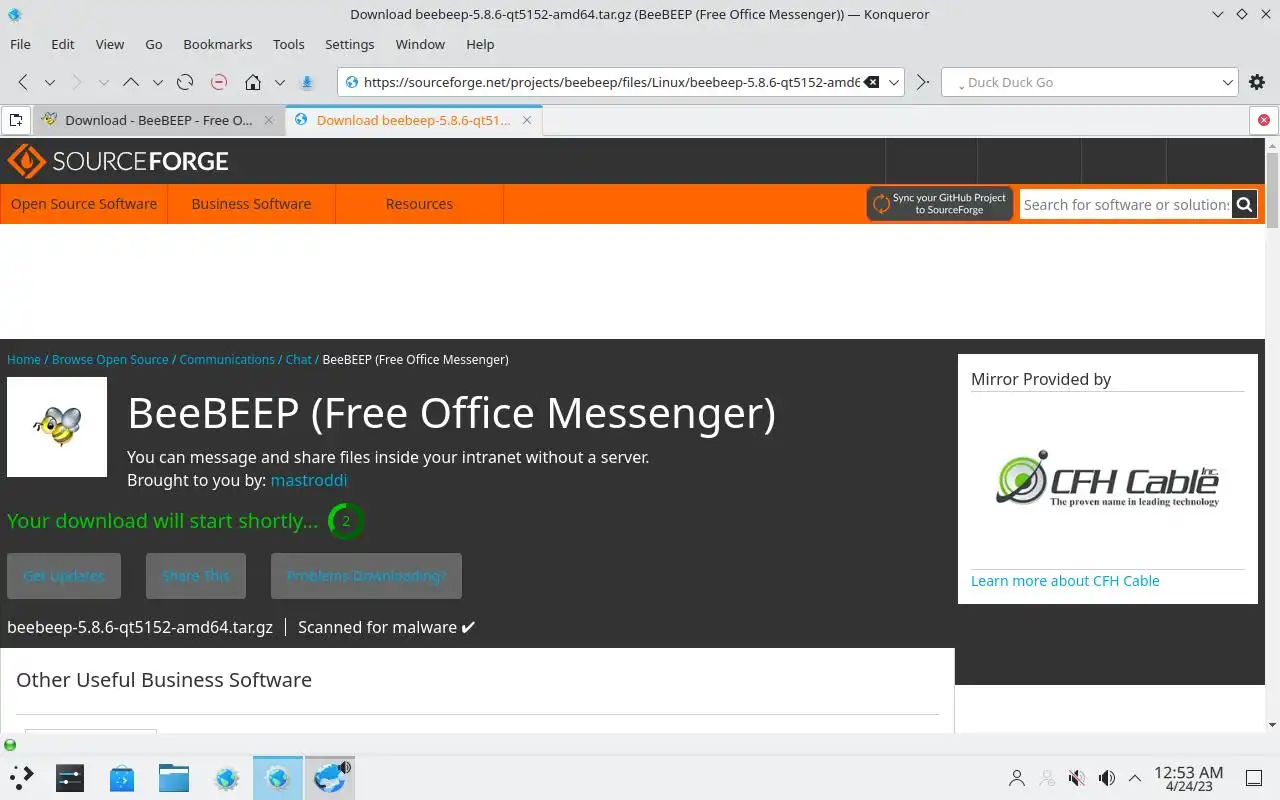Open the View menu
Image resolution: width=1280 pixels, height=800 pixels.
click(110, 44)
